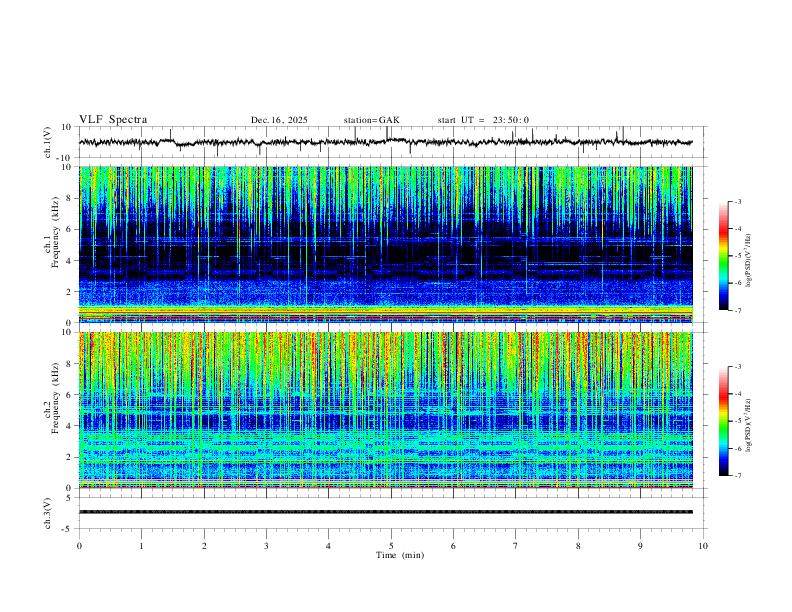Screen dimensions: 792x612
Task: Click time axis tick label "8"
Action: coord(578,546)
